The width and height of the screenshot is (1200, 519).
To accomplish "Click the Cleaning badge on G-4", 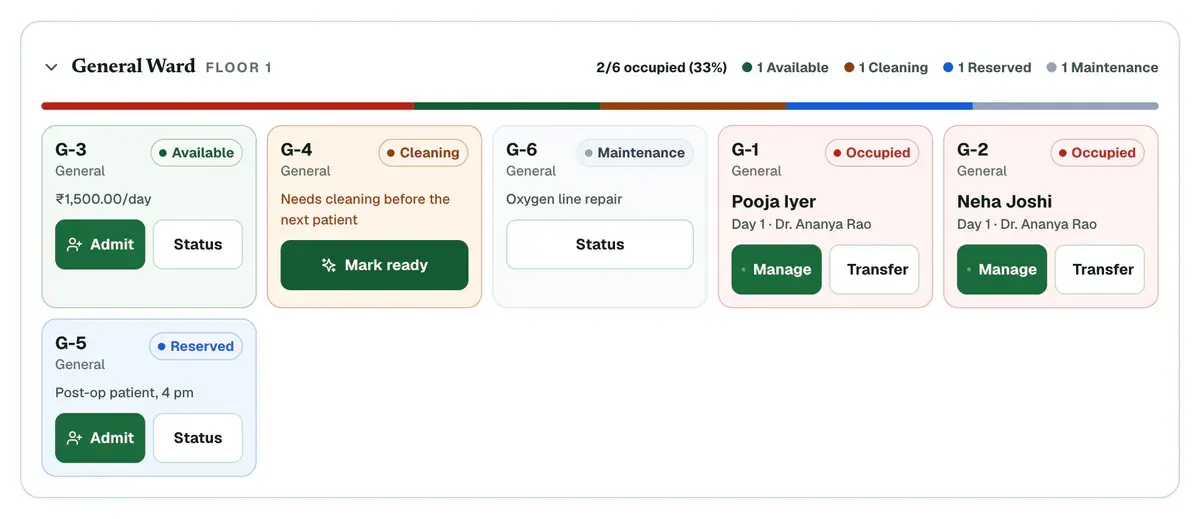I will 423,153.
